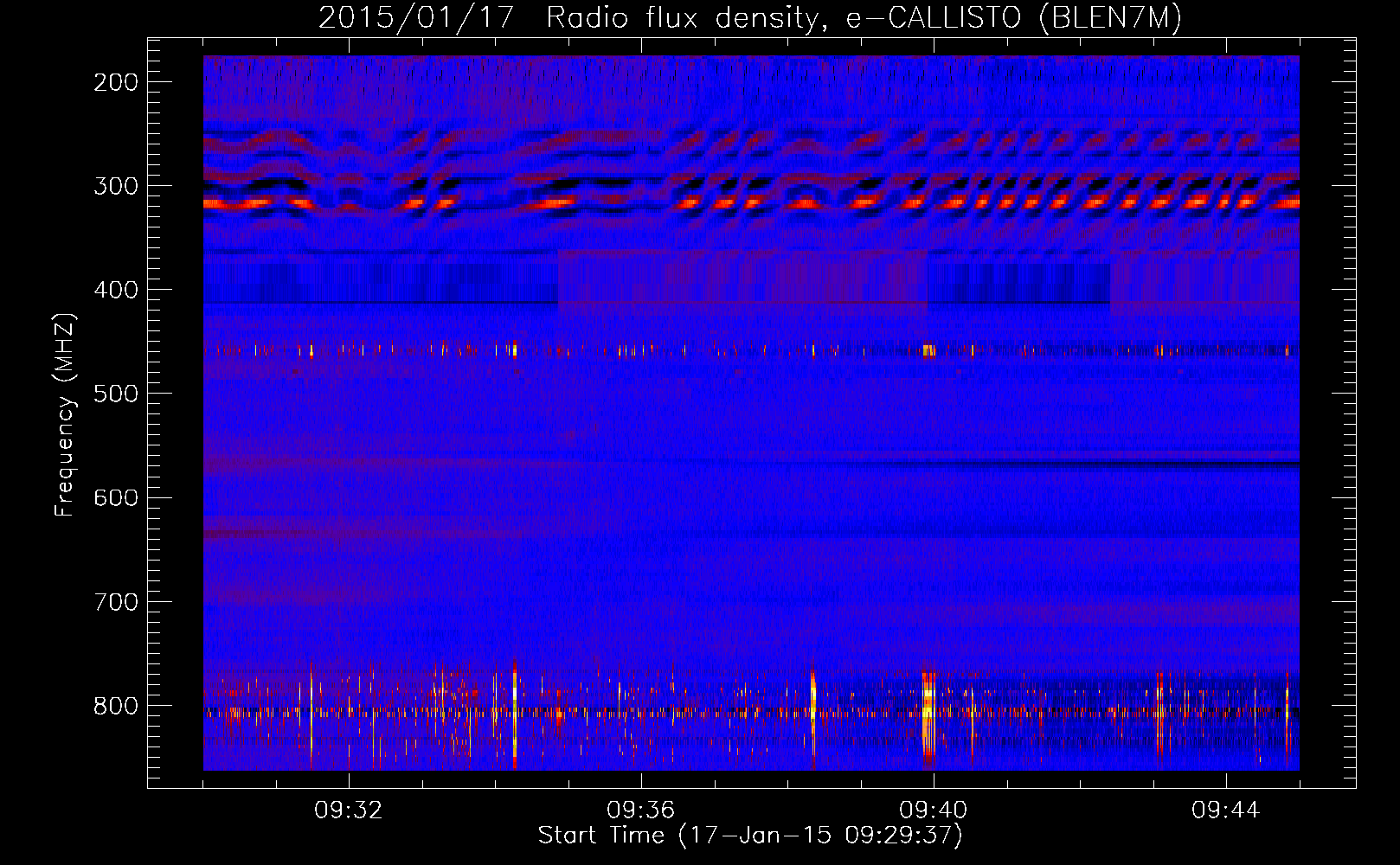Viewport: 1400px width, 865px height.
Task: Click the 800 frequency tick label
Action: point(116,705)
